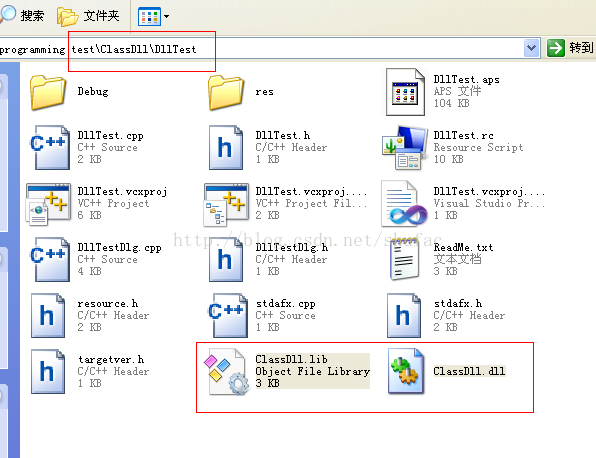Select the ClassDll.lib library icon

pyautogui.click(x=227, y=372)
